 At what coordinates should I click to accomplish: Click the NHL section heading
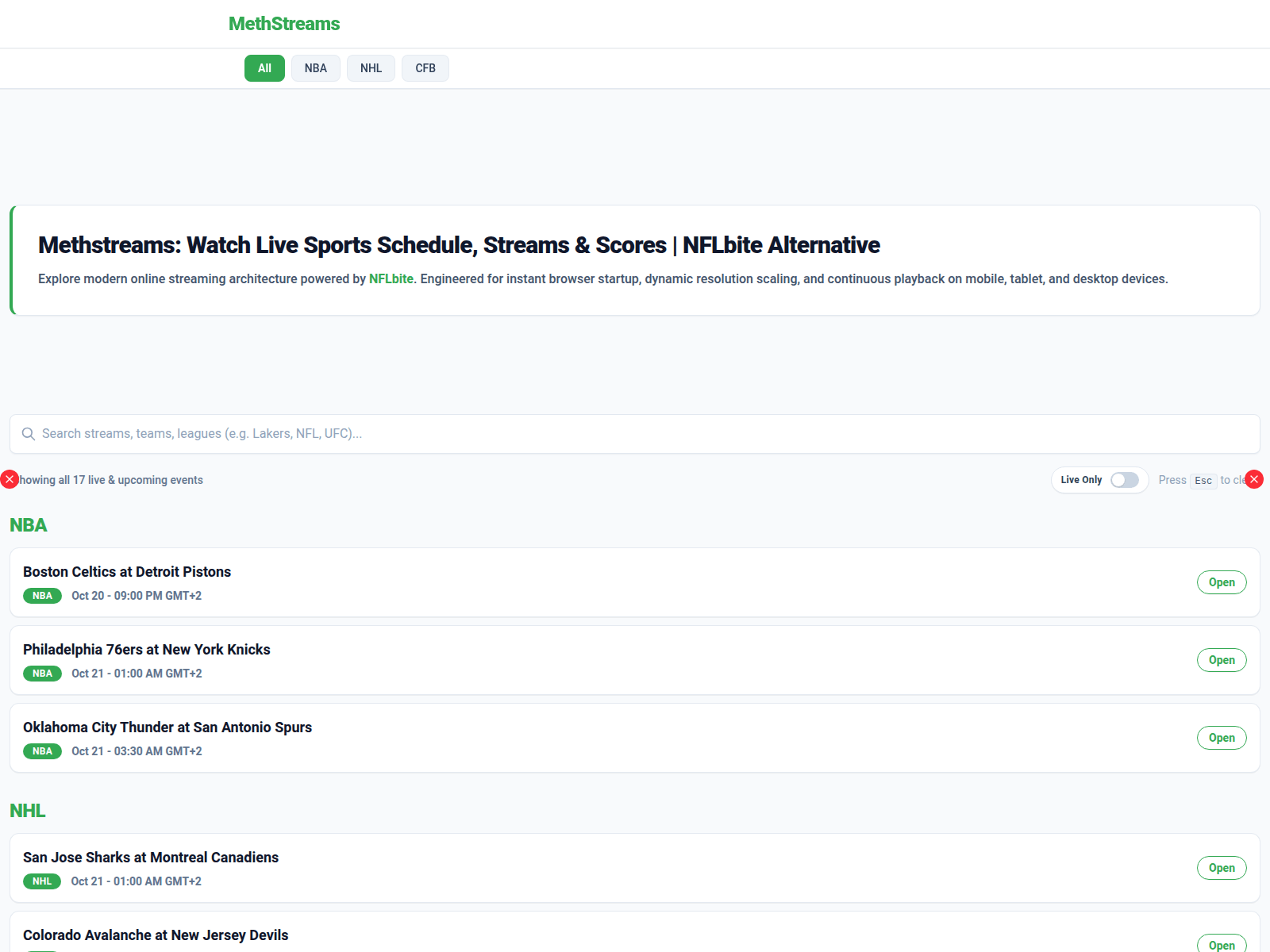pyautogui.click(x=28, y=811)
